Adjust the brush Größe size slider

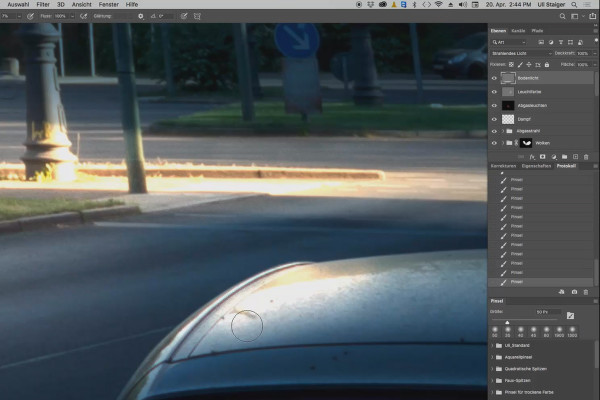[x=507, y=322]
